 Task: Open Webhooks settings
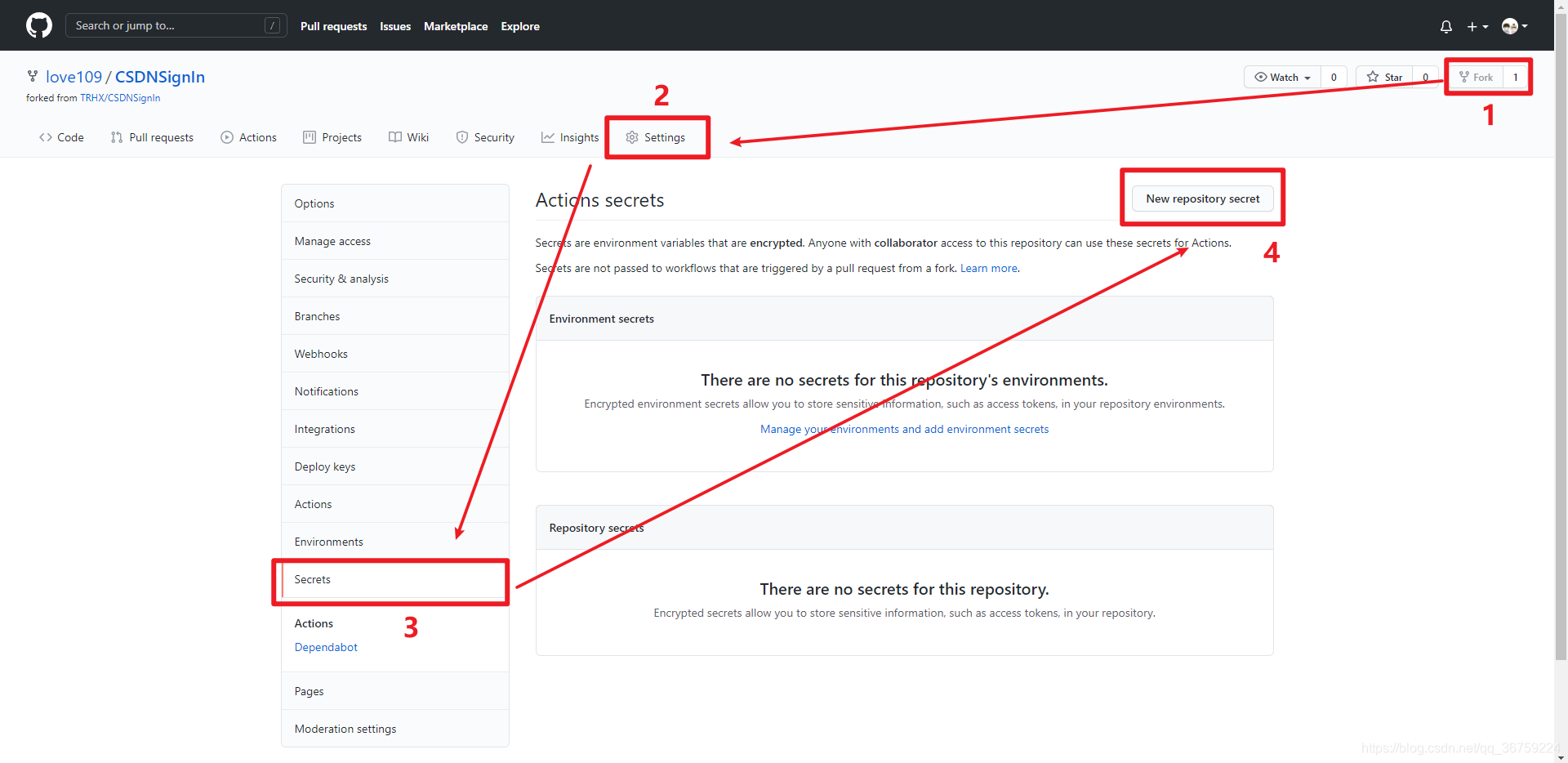point(395,354)
